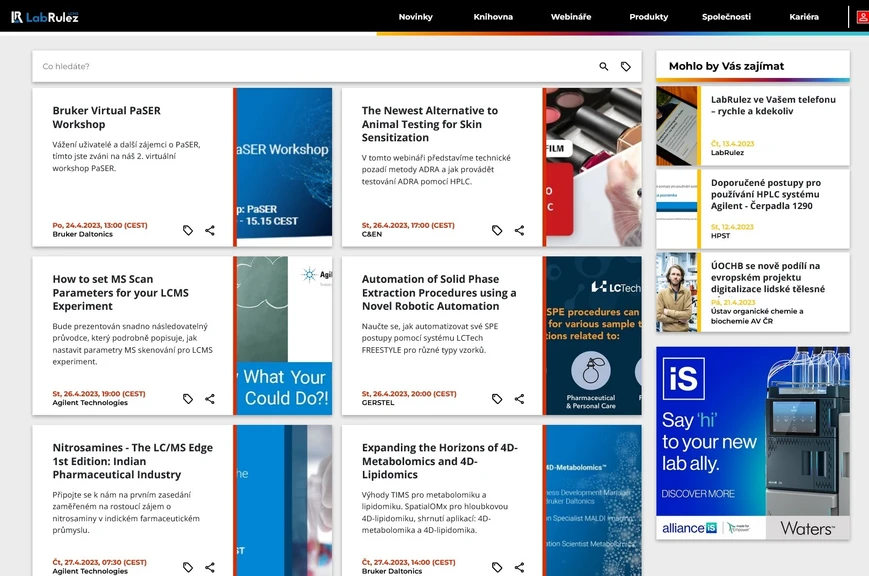Viewport: 869px width, 576px height.
Task: Click the 'C&EN' organizer name
Action: click(x=372, y=234)
